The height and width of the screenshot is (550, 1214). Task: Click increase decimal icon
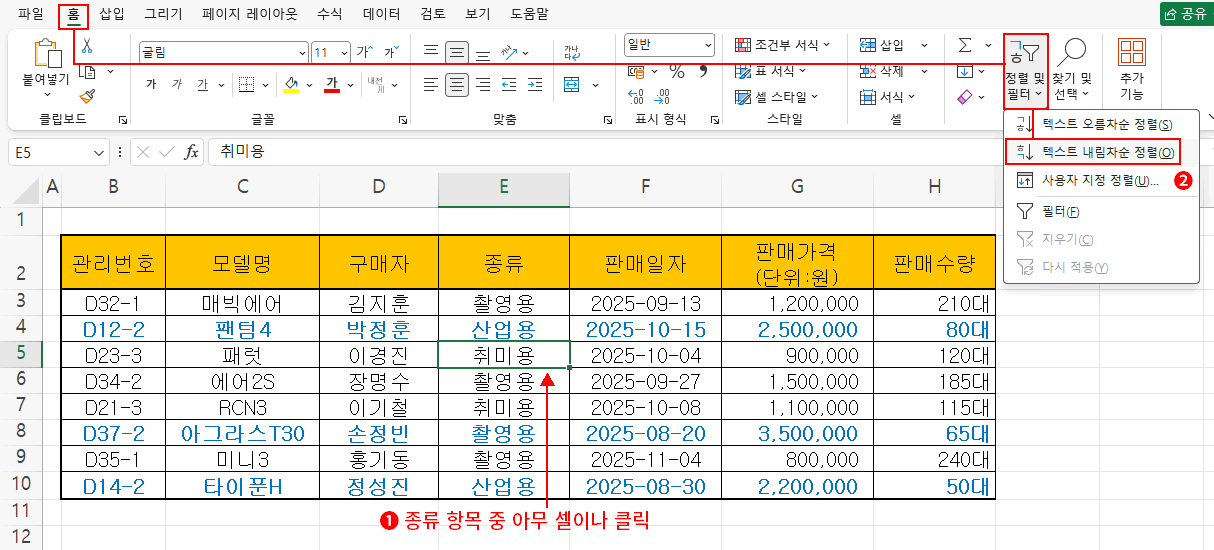(636, 97)
